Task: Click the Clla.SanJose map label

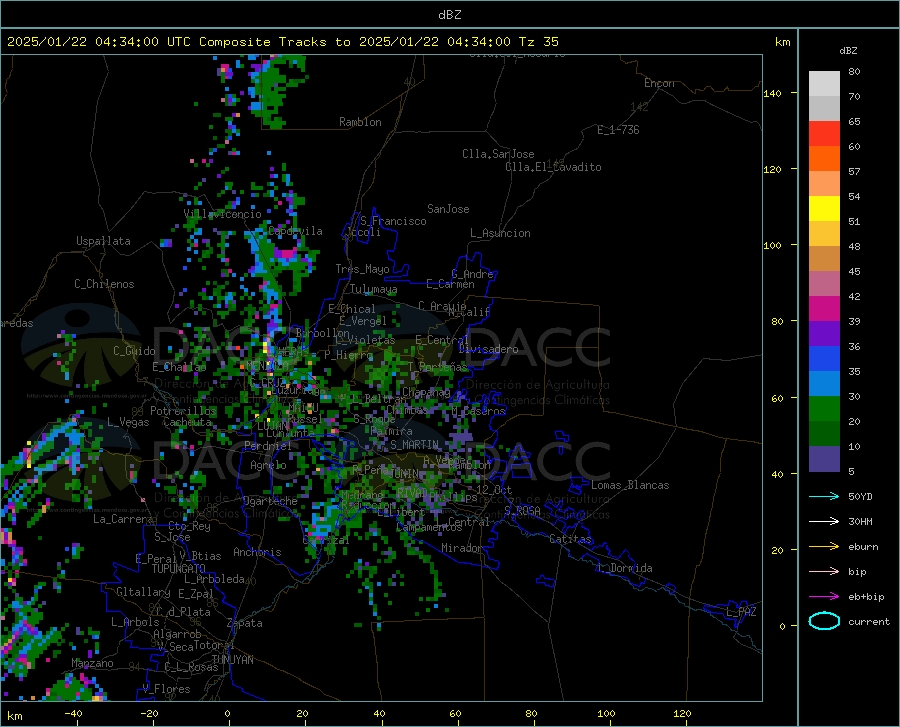Action: point(498,154)
